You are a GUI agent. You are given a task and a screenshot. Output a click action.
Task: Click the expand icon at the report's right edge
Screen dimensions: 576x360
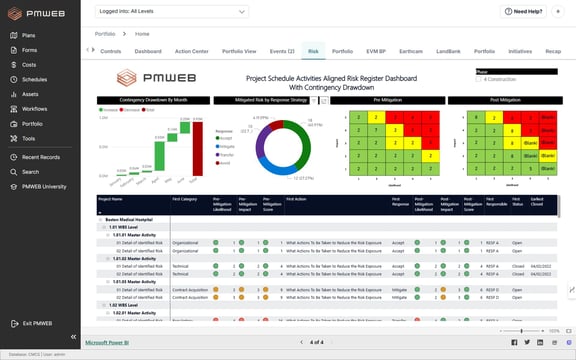coord(572,290)
